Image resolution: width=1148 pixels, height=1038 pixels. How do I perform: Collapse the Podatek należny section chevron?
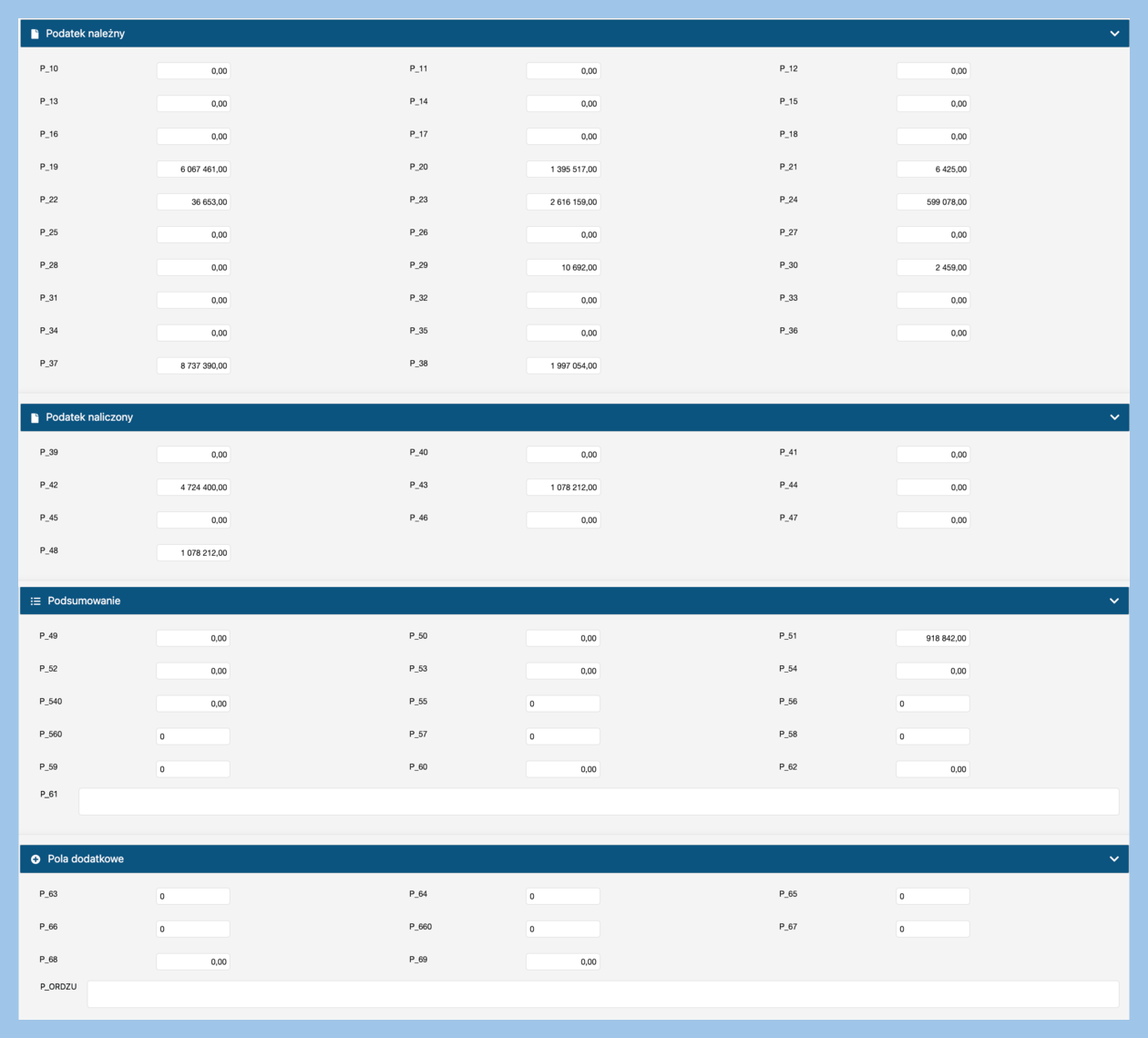pyautogui.click(x=1113, y=34)
